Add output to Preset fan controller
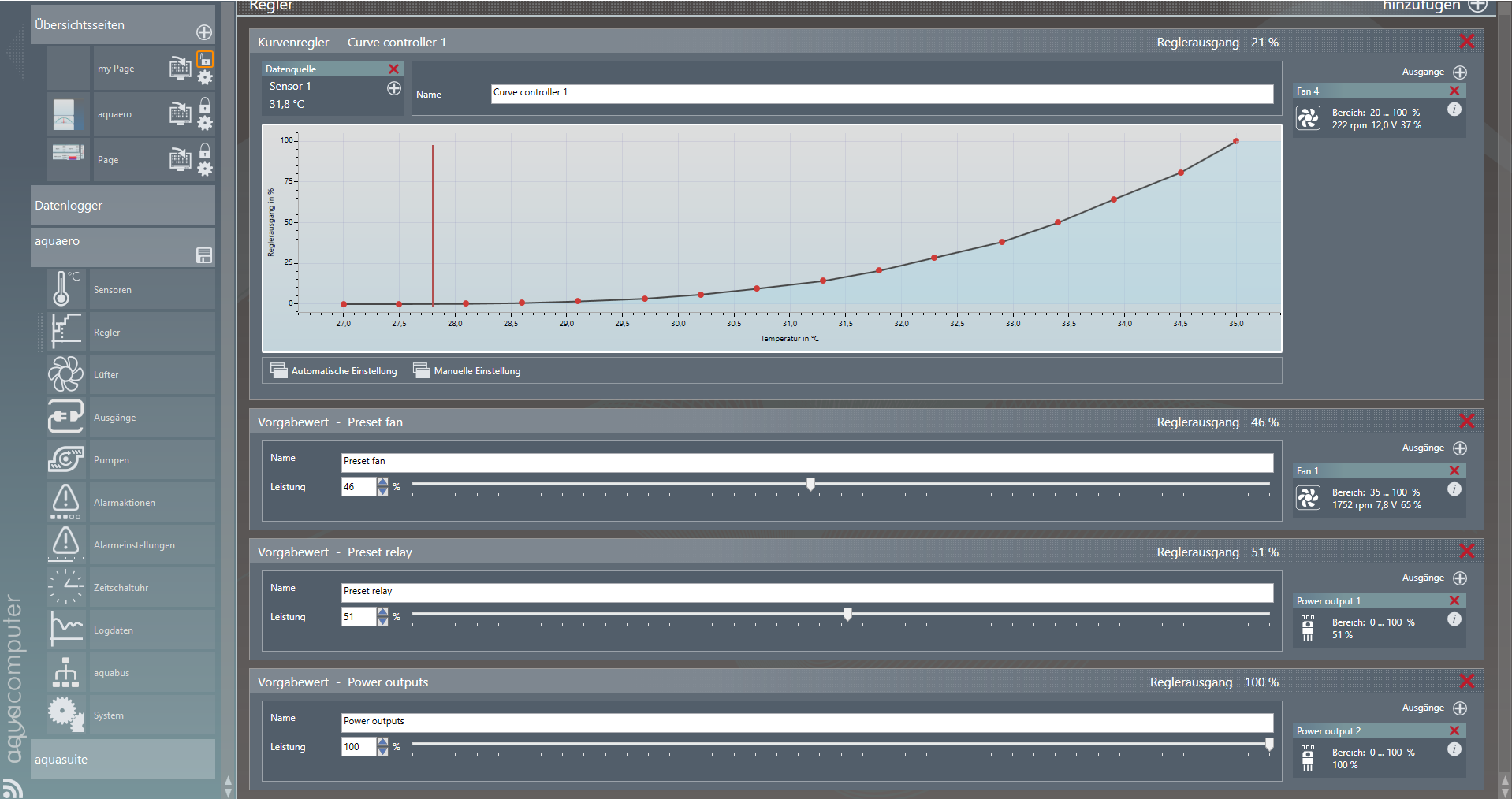 [1460, 448]
